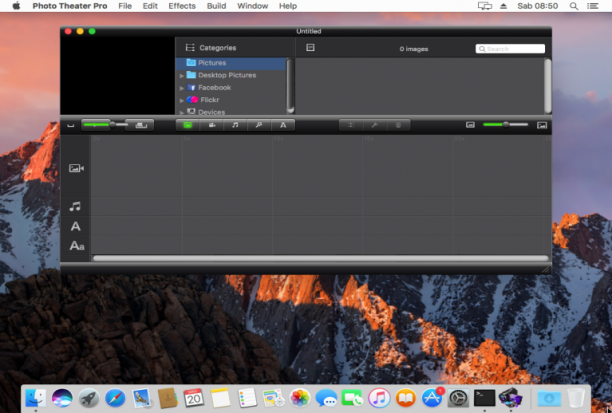The width and height of the screenshot is (612, 413).
Task: Open the key icon tab in toolbar
Action: click(259, 125)
